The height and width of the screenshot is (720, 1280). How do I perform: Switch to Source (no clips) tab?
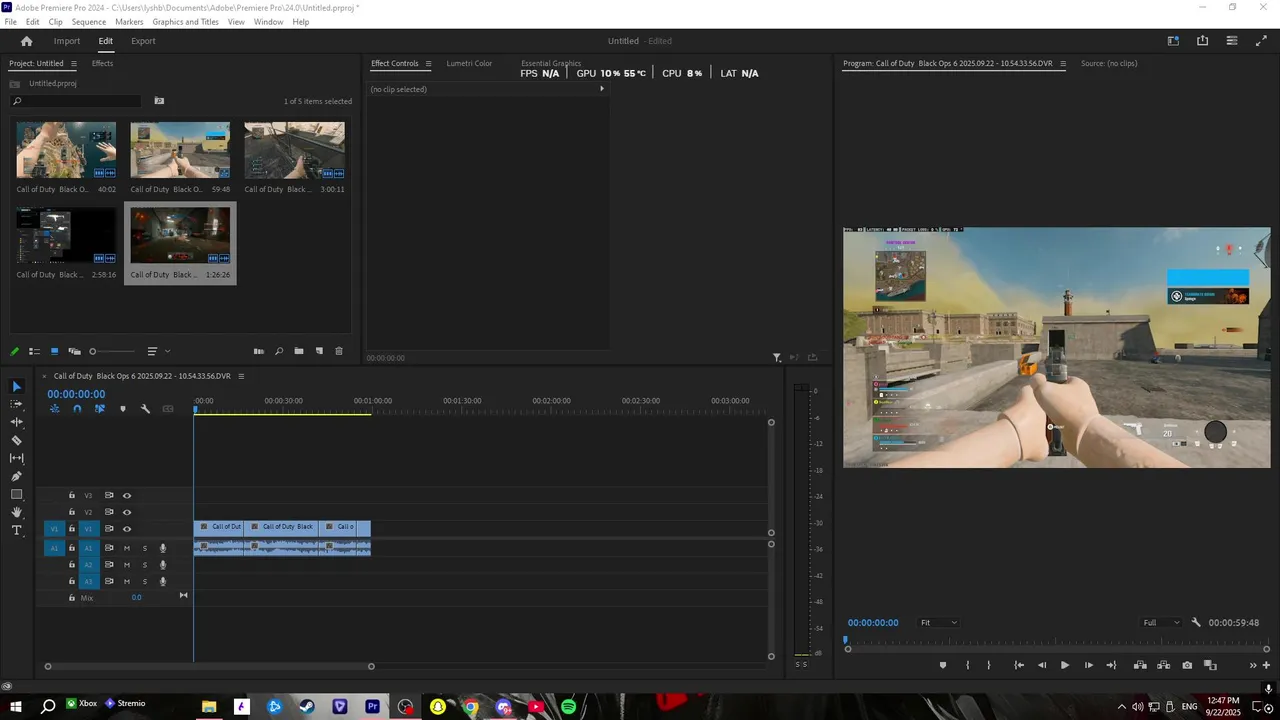point(1109,63)
